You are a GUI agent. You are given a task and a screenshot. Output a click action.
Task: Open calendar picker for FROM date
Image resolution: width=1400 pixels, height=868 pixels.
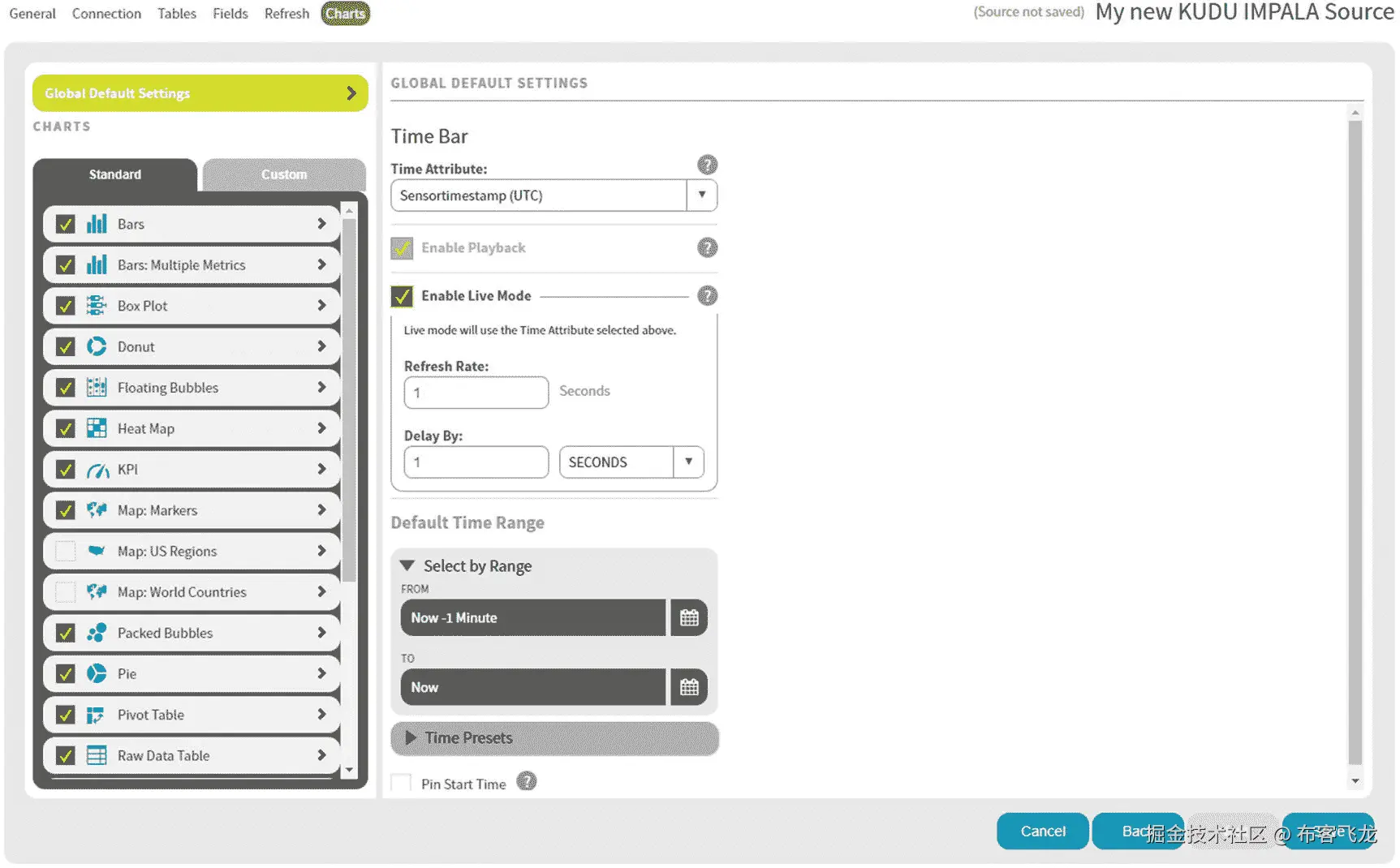(689, 618)
